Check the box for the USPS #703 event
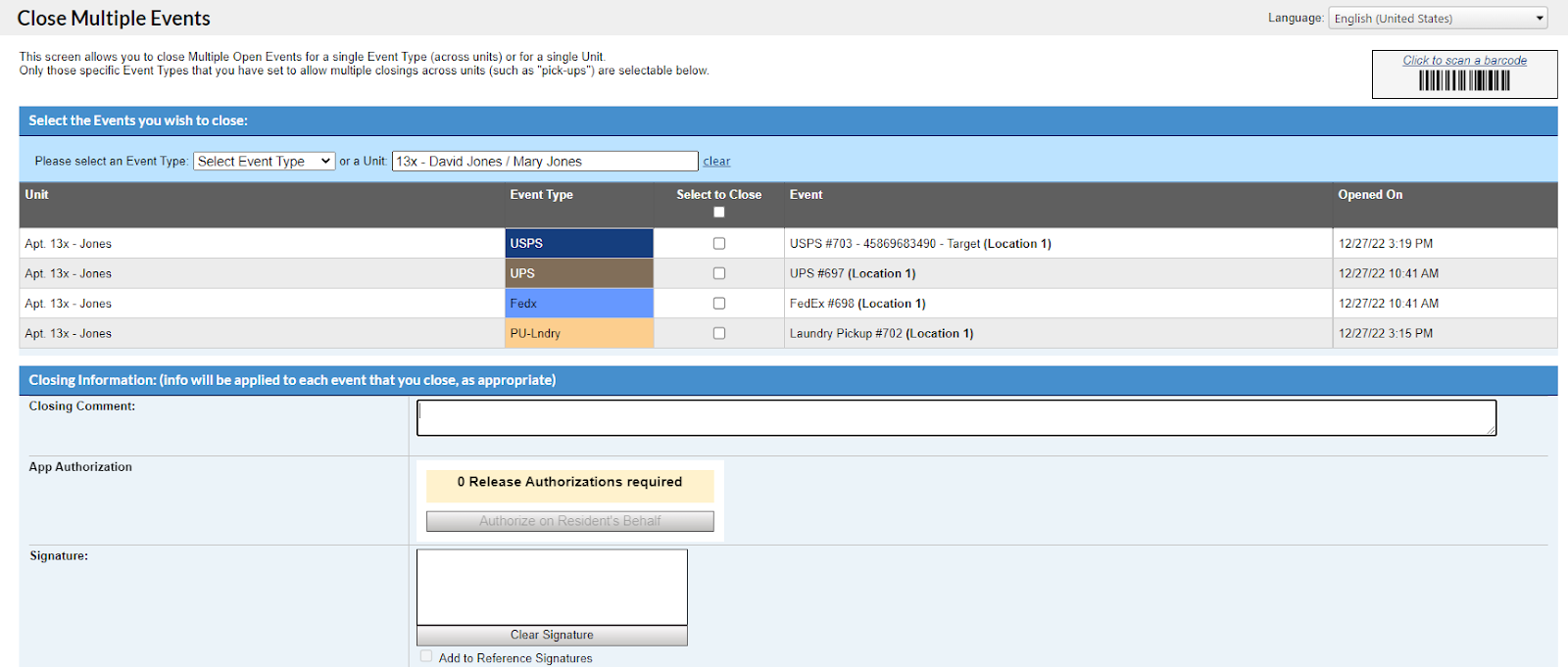Image resolution: width=1568 pixels, height=667 pixels. click(x=719, y=243)
